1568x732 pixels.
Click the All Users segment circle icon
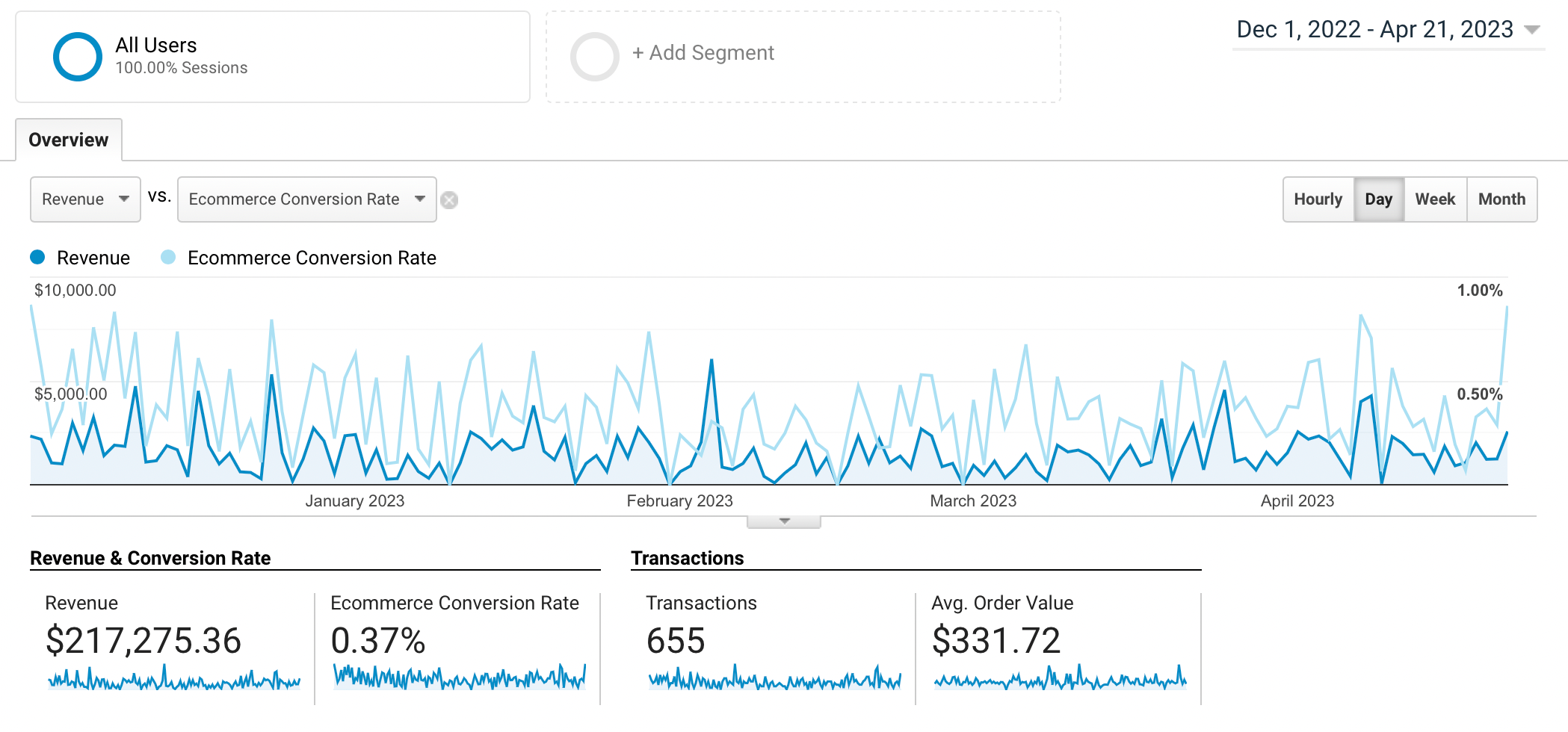click(78, 57)
